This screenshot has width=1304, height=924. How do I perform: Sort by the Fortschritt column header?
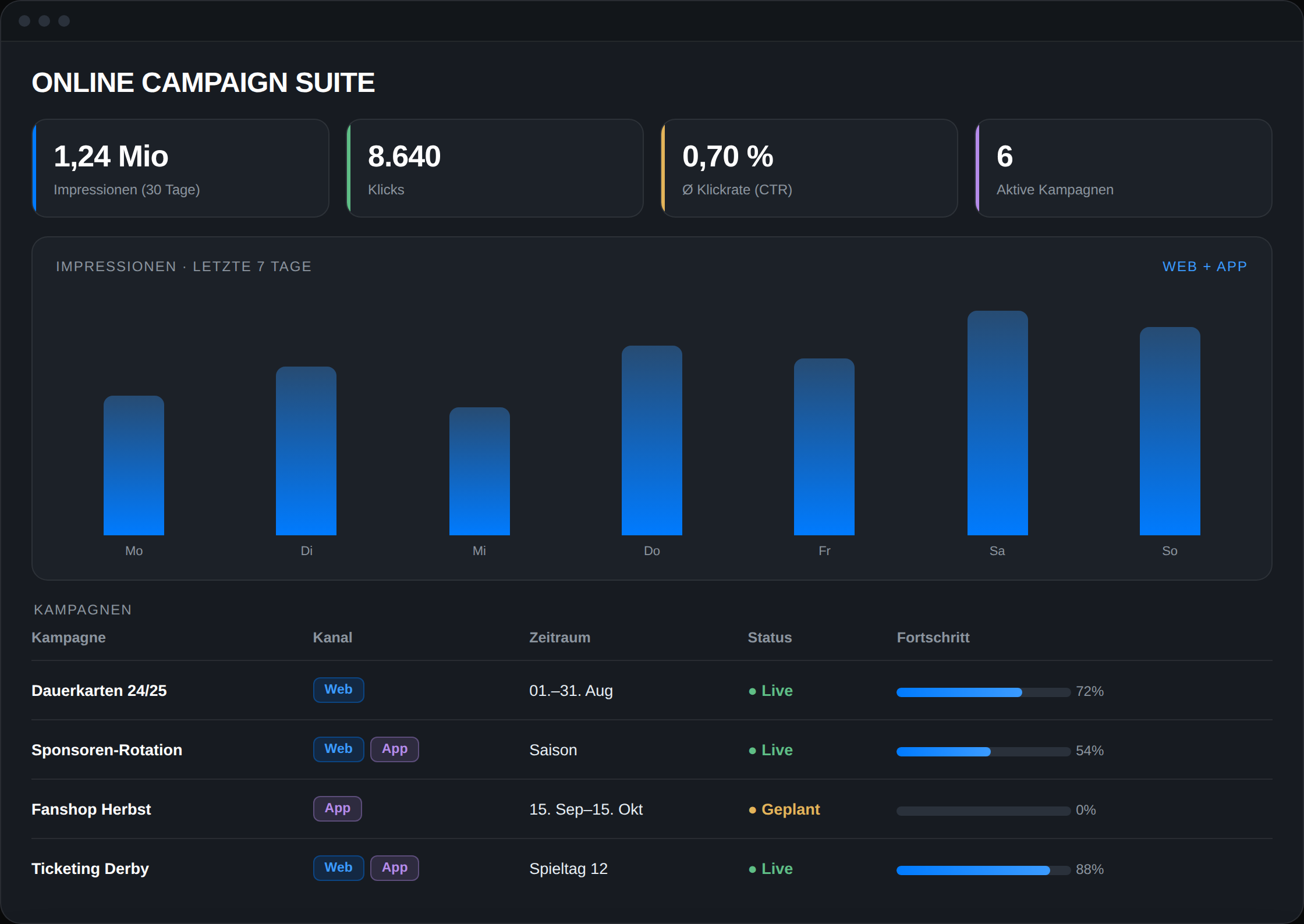pyautogui.click(x=933, y=638)
